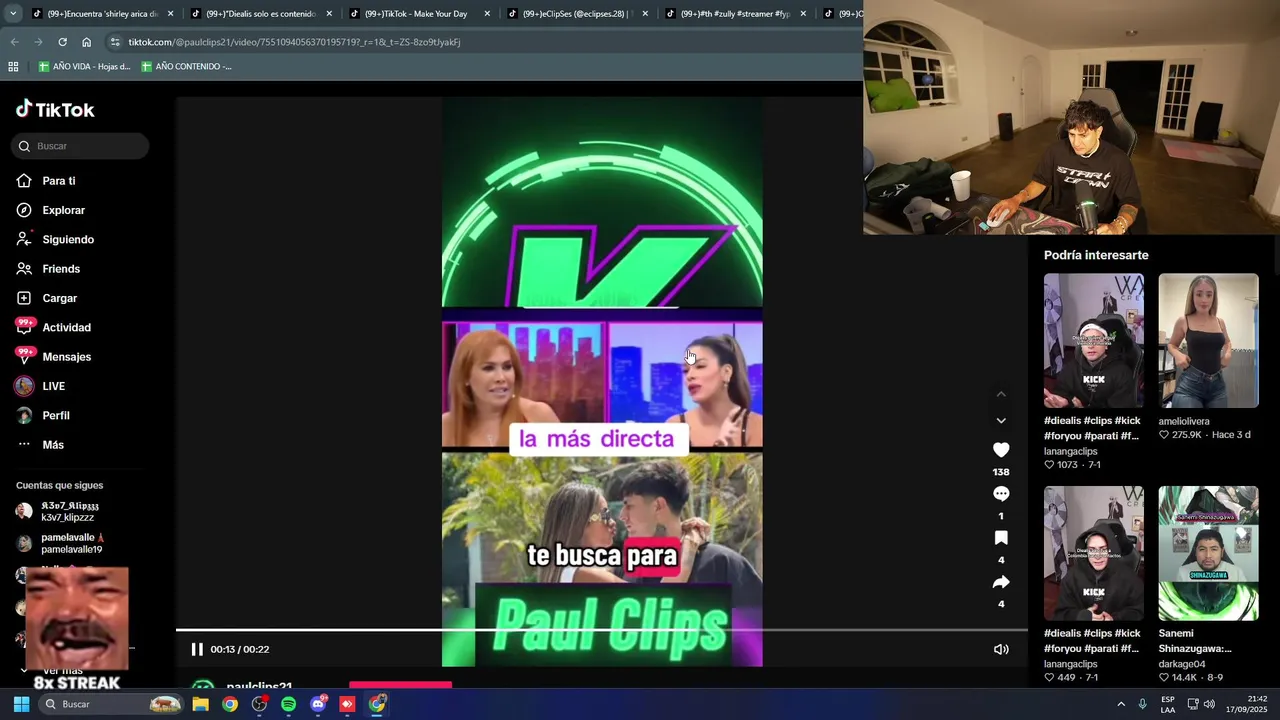Open the Windows Start menu
Image resolution: width=1280 pixels, height=720 pixels.
click(x=21, y=704)
